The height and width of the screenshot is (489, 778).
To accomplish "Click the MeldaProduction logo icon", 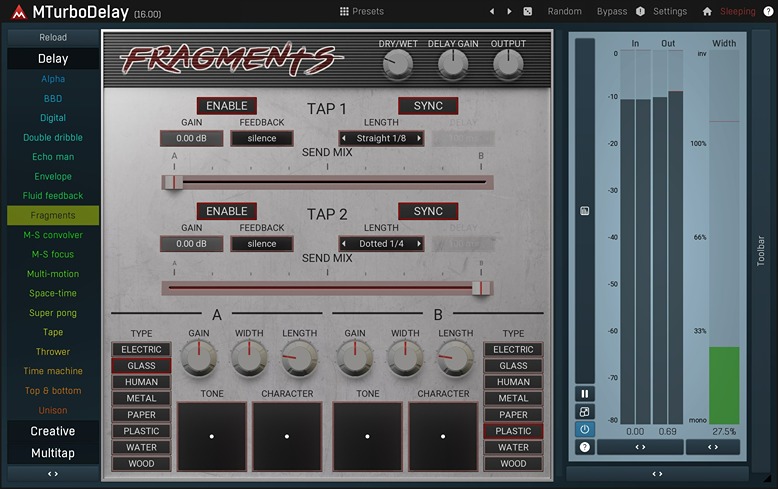I will click(x=19, y=12).
